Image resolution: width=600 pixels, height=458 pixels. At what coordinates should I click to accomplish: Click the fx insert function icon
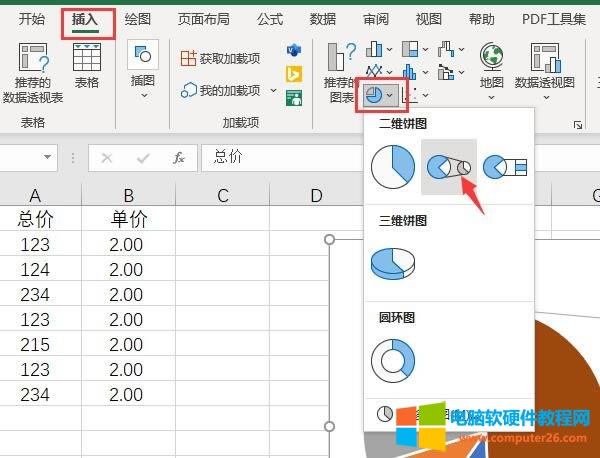[178, 158]
